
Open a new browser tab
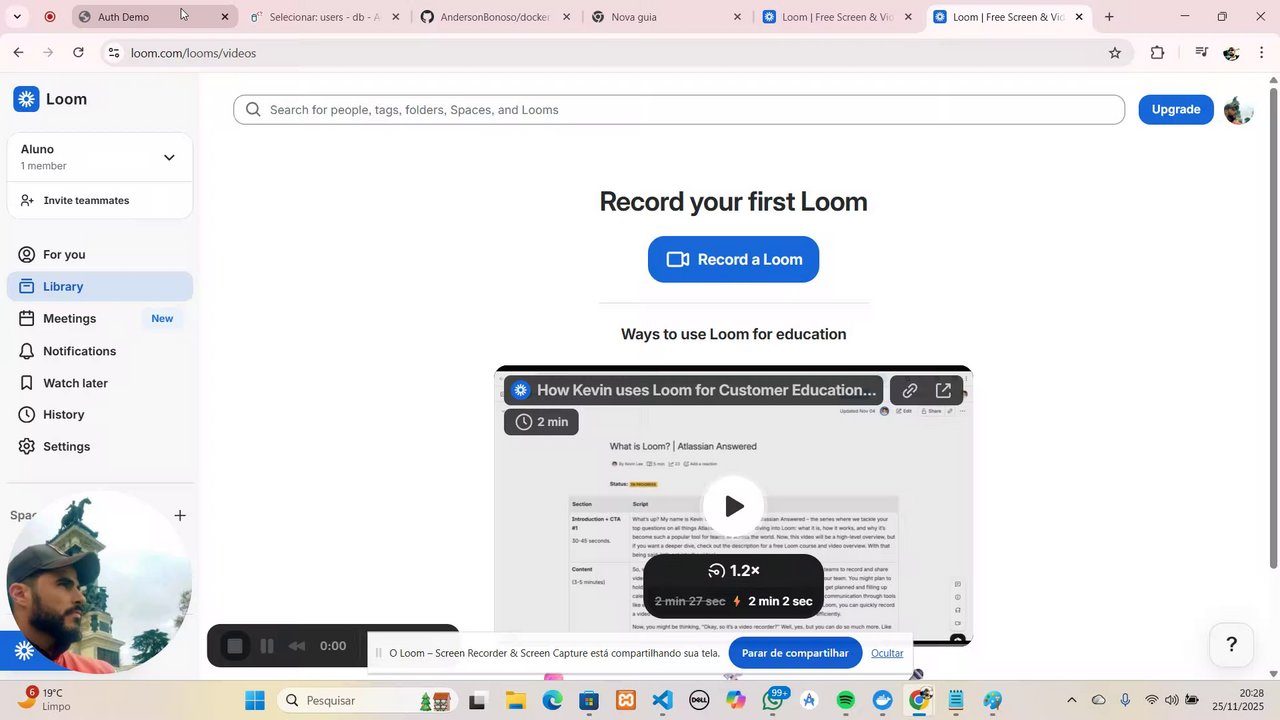click(x=1109, y=17)
